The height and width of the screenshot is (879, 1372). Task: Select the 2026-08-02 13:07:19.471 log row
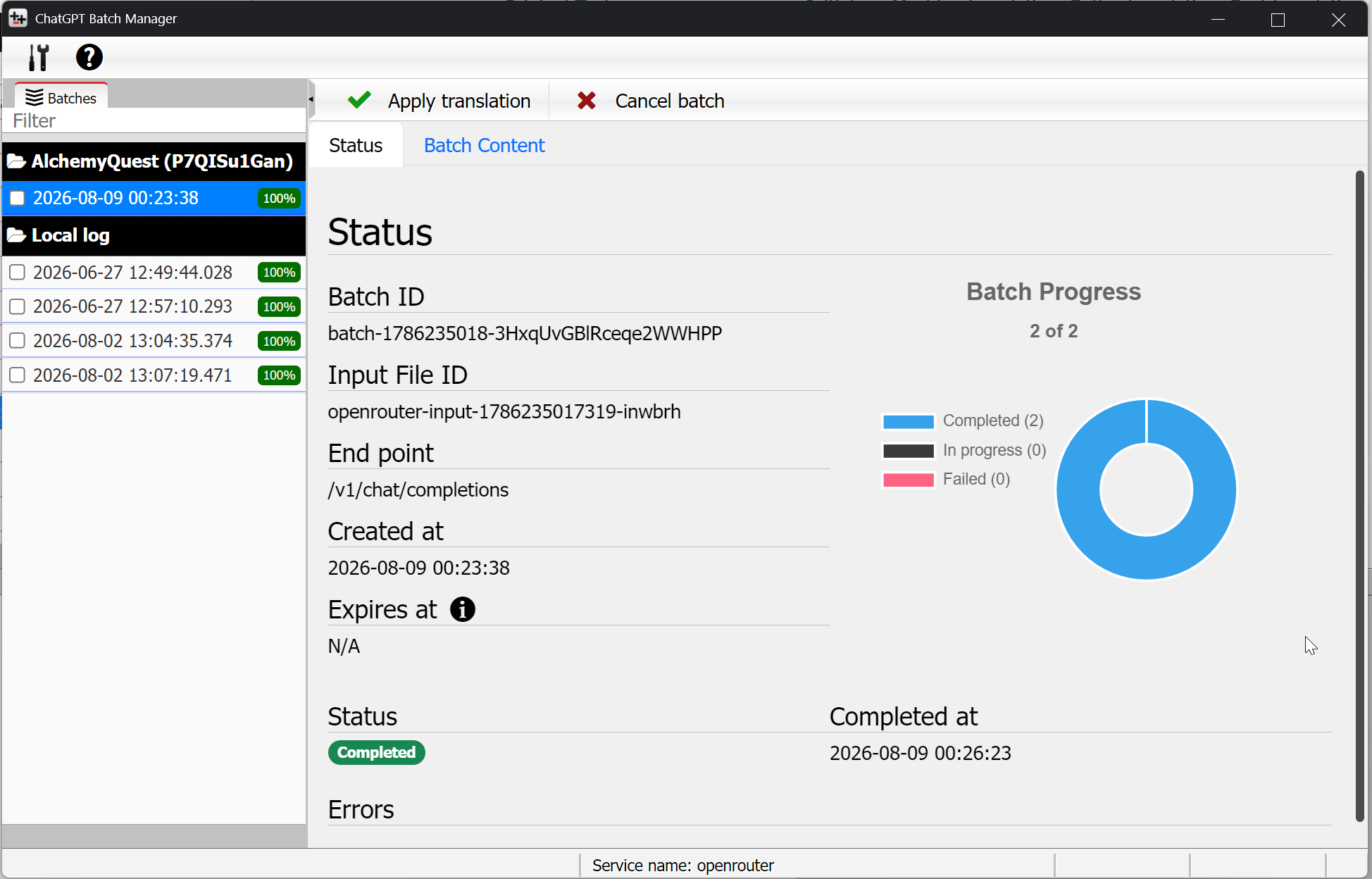pyautogui.click(x=154, y=375)
